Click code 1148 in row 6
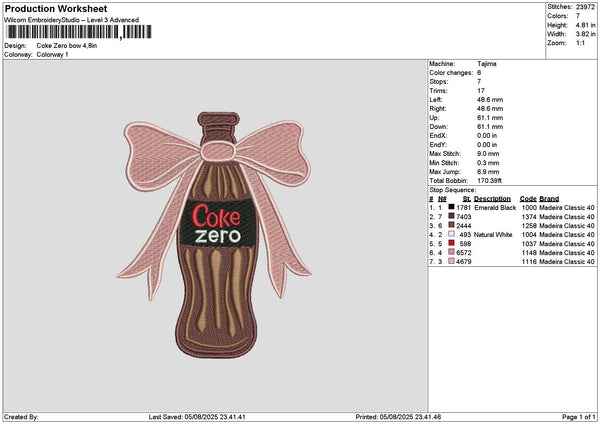The height and width of the screenshot is (424, 600). [529, 253]
